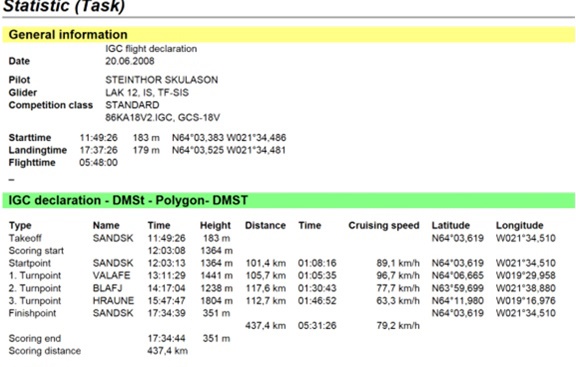Click the Scoring distance label

(x=45, y=351)
